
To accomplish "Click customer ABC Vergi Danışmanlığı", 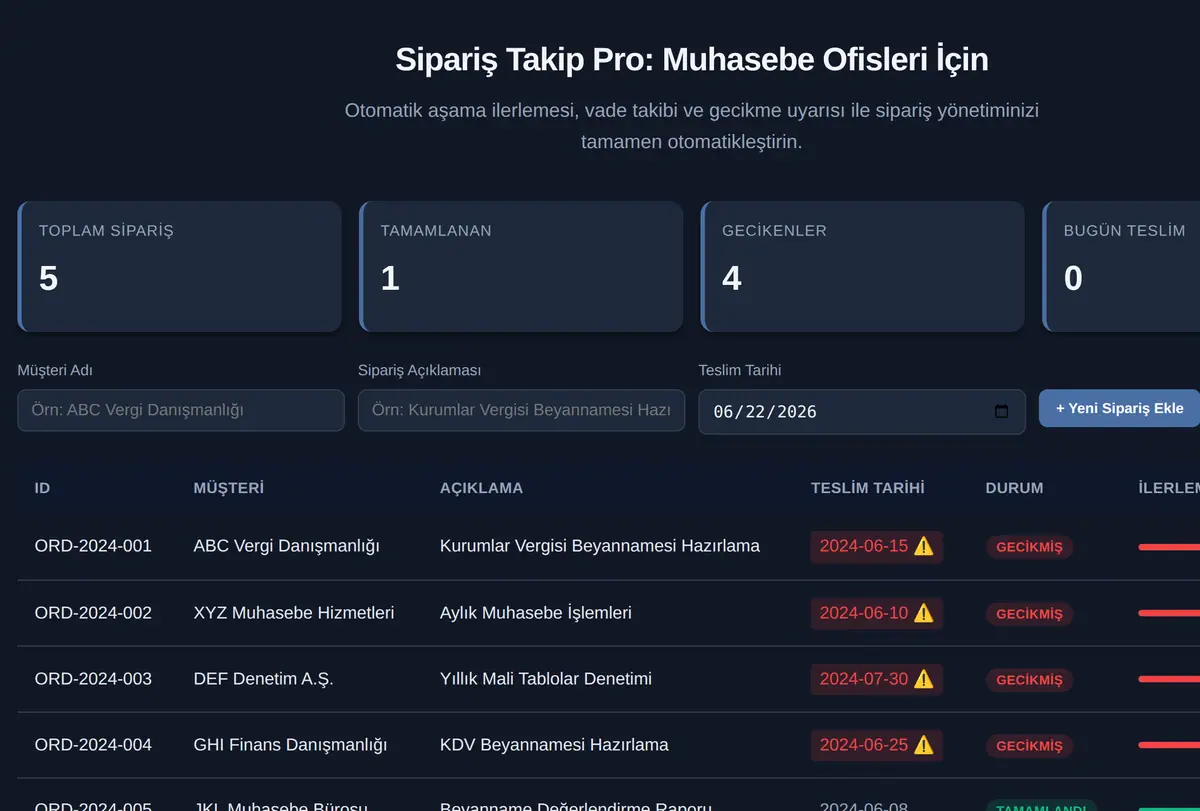I will [287, 546].
